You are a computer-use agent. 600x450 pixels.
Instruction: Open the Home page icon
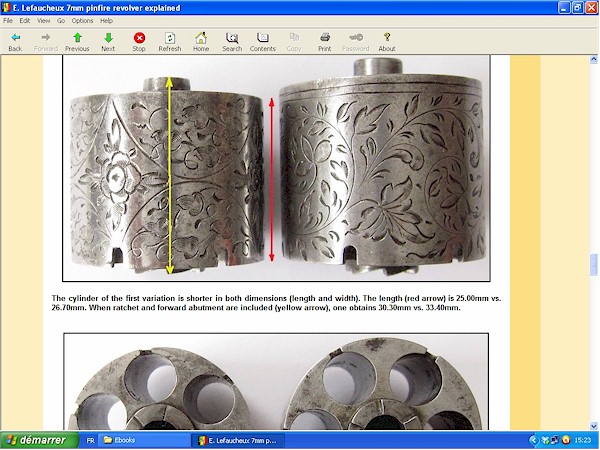coord(201,38)
